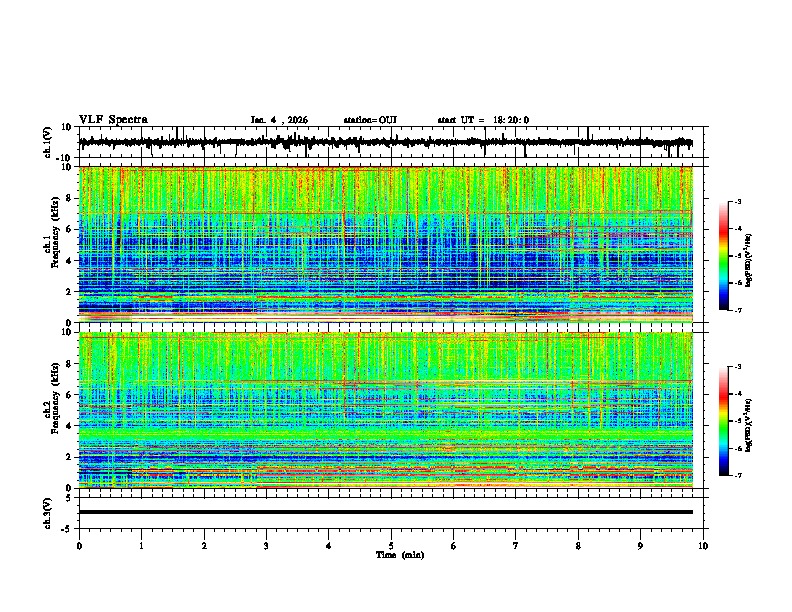Click time axis tick label "4"

point(329,546)
